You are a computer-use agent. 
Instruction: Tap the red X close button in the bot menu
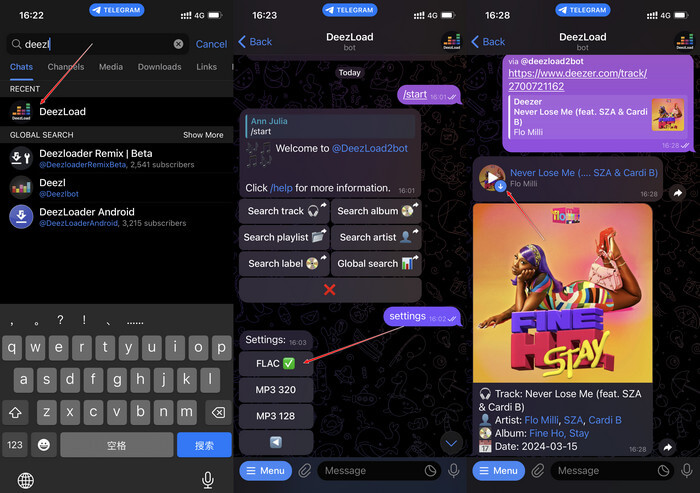coord(330,290)
